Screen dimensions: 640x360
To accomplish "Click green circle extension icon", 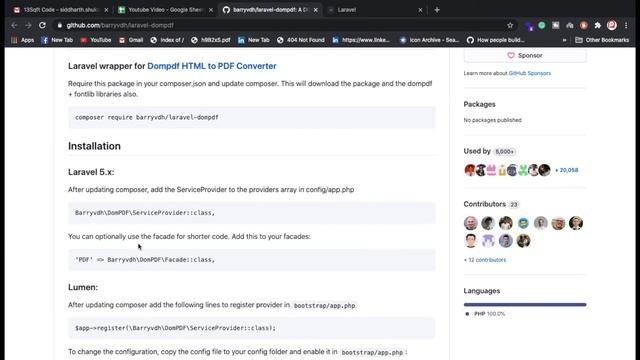I will click(542, 25).
